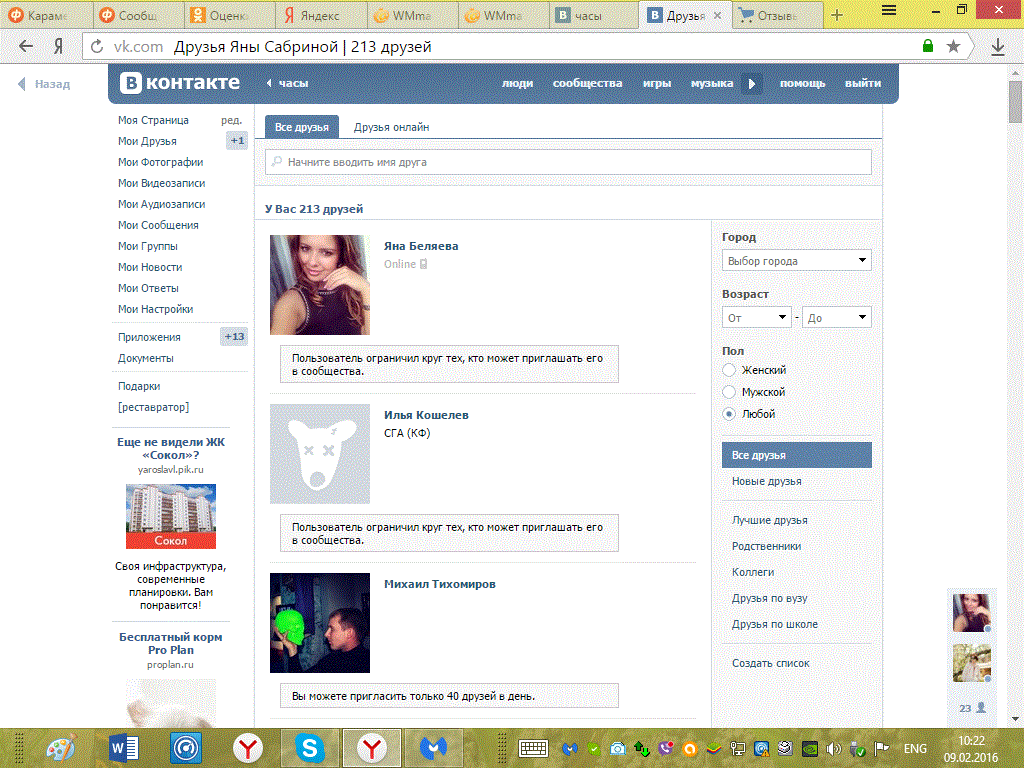
Task: Bookmark the page with star icon
Action: pyautogui.click(x=953, y=46)
